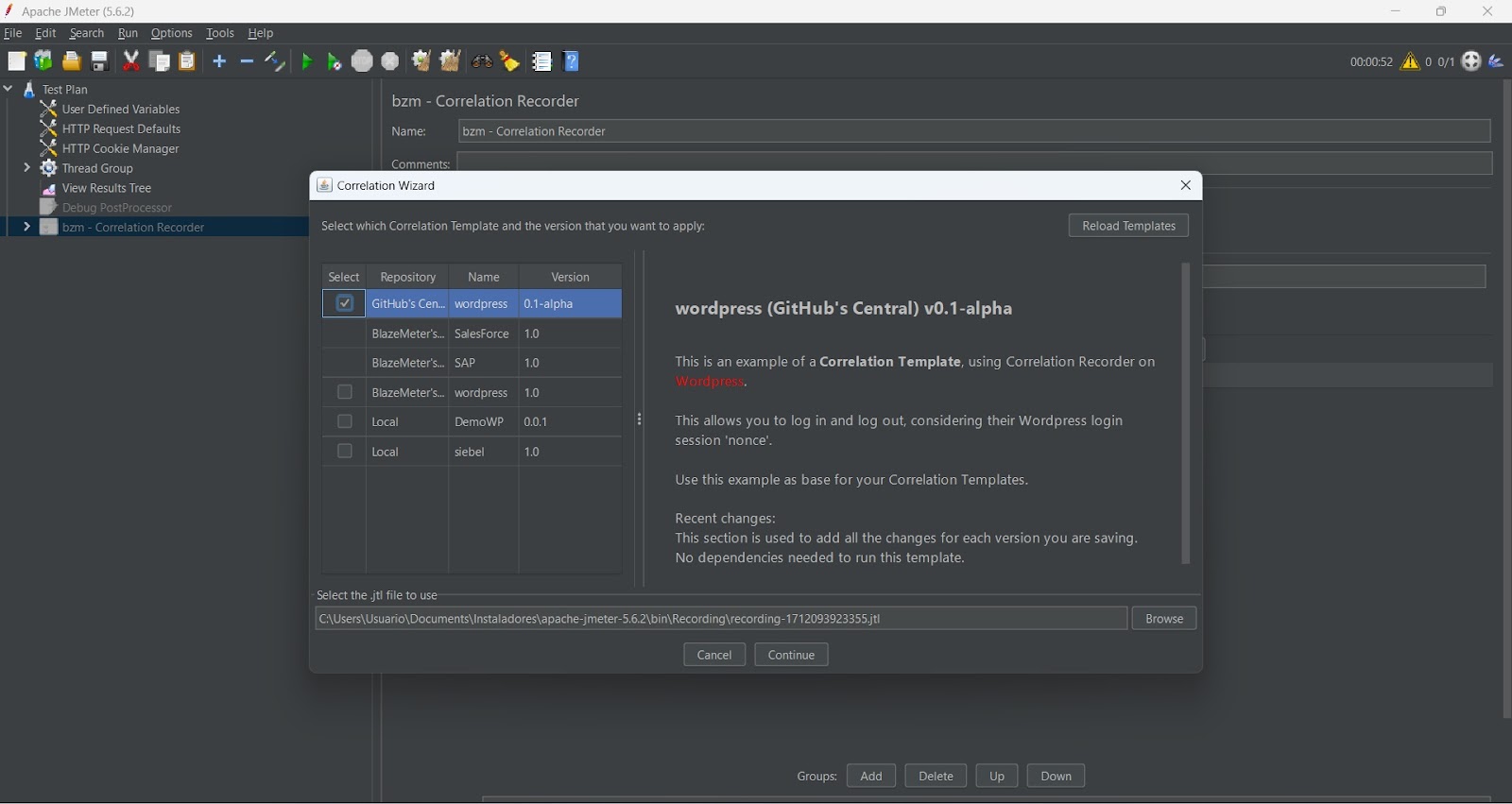Click the Cut scissors icon

[x=131, y=61]
